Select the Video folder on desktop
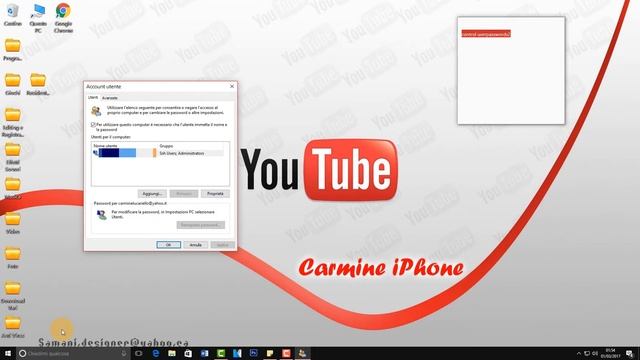This screenshot has width=640, height=360. [13, 223]
